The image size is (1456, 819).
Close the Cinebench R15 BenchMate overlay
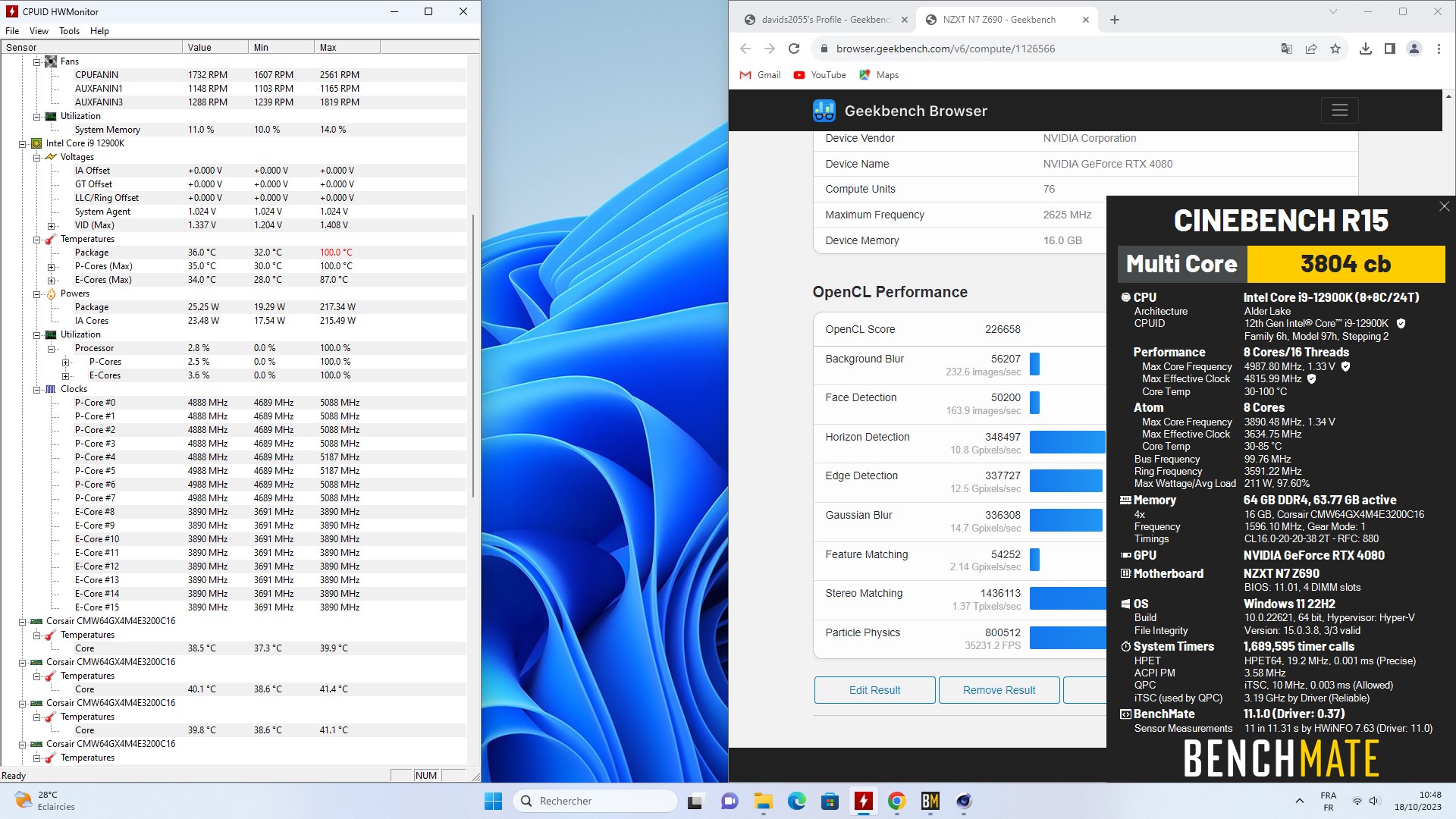click(x=1444, y=206)
